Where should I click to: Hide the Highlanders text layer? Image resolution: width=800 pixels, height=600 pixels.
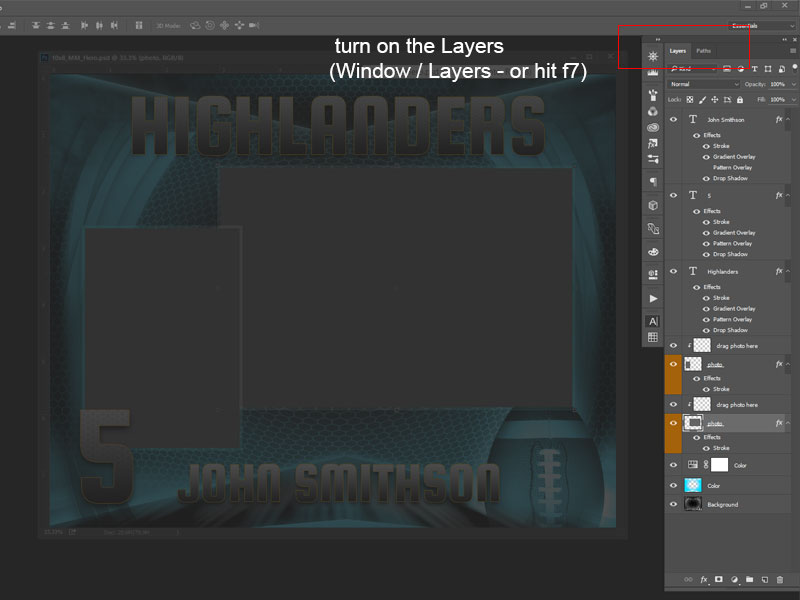(673, 271)
